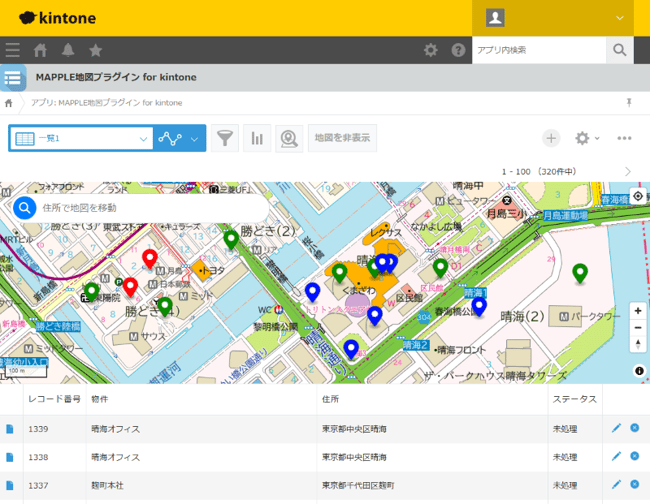Delete record 1338 using its delete icon
The height and width of the screenshot is (504, 650).
click(x=634, y=456)
